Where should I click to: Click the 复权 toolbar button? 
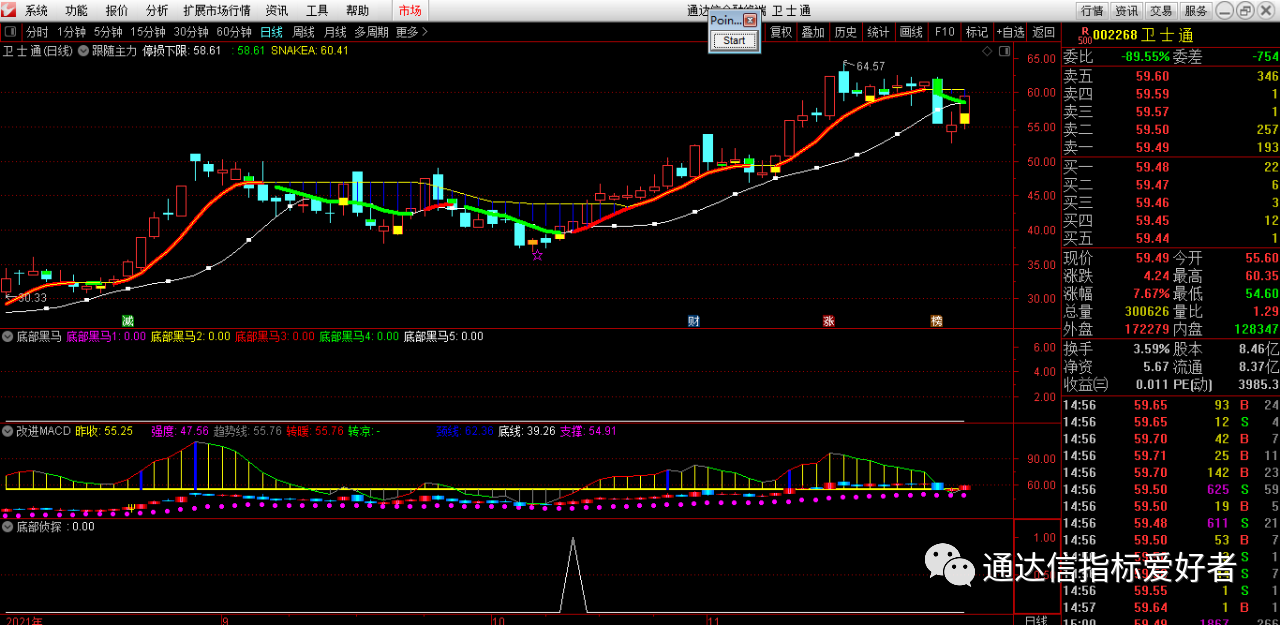tap(781, 32)
